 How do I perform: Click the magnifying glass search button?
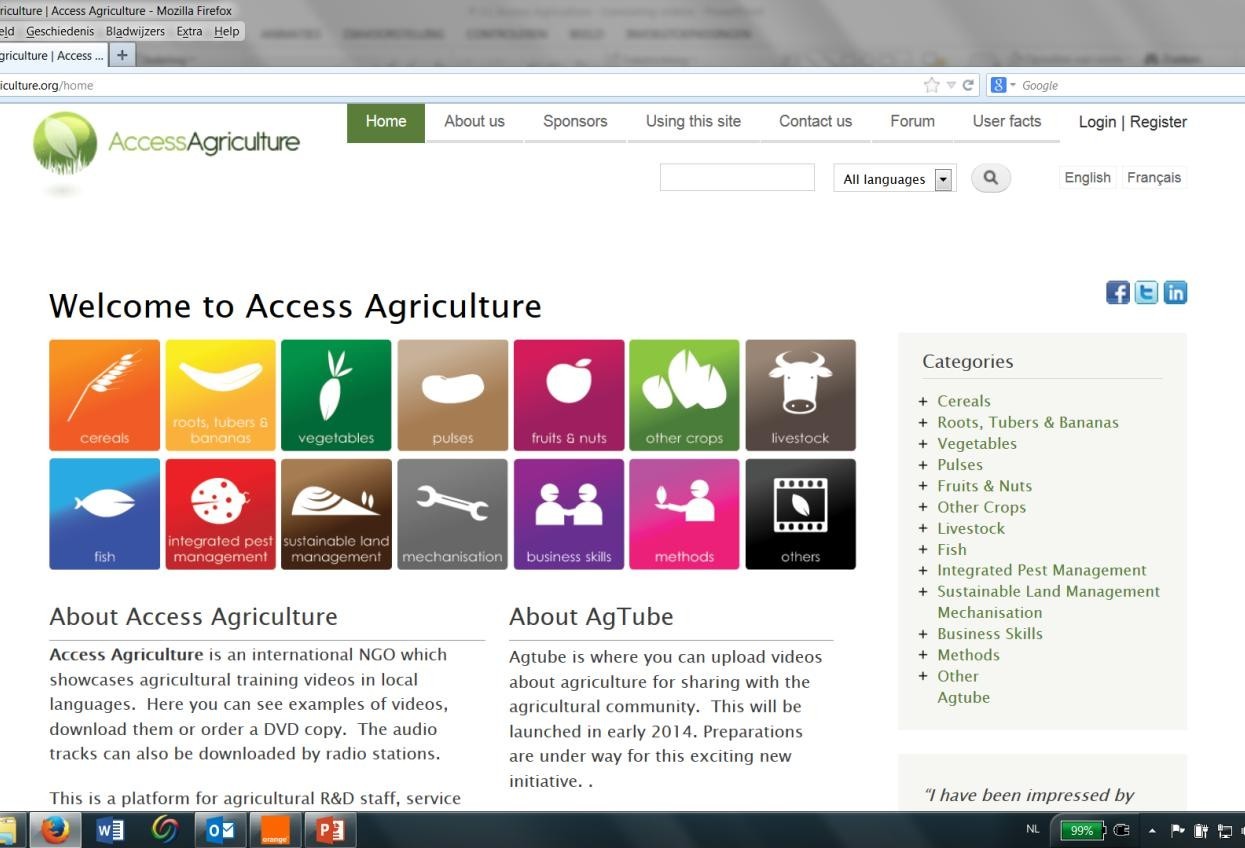(991, 178)
